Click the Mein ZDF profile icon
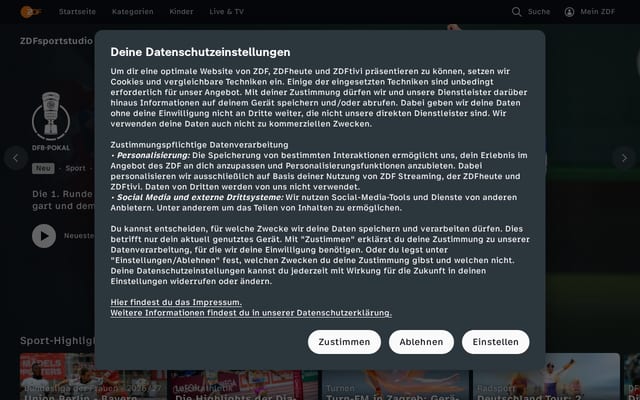This screenshot has height=400, width=640. (x=569, y=12)
